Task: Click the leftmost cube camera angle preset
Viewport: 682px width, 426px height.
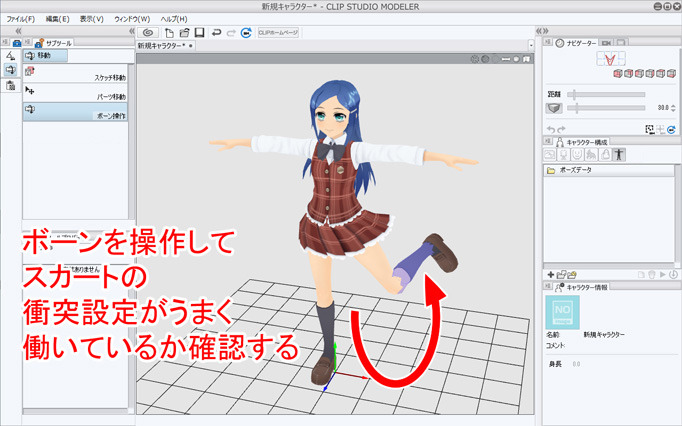Action: click(x=617, y=74)
